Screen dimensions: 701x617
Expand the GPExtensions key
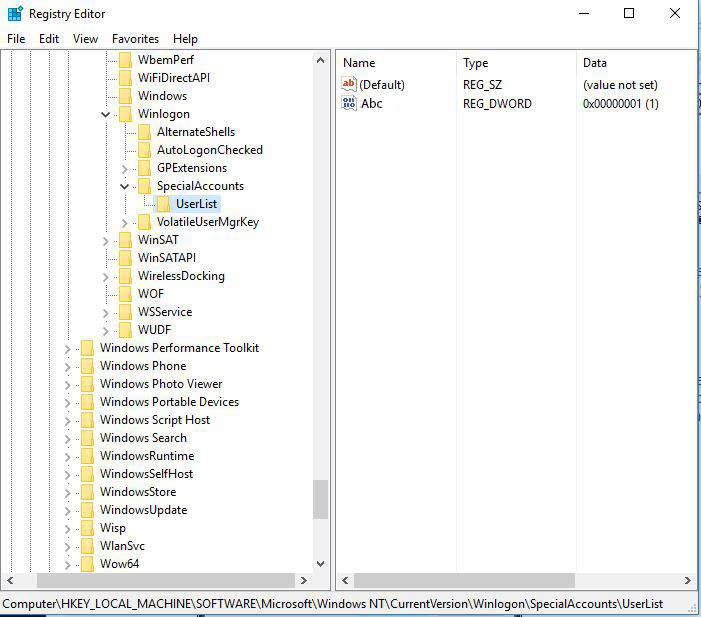point(124,169)
